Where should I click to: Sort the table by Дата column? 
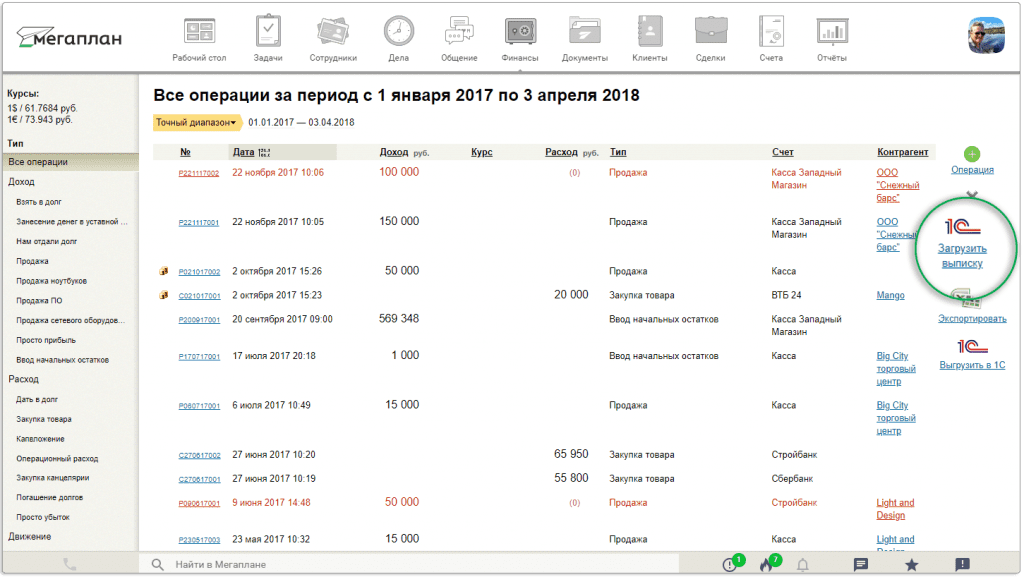[x=244, y=152]
